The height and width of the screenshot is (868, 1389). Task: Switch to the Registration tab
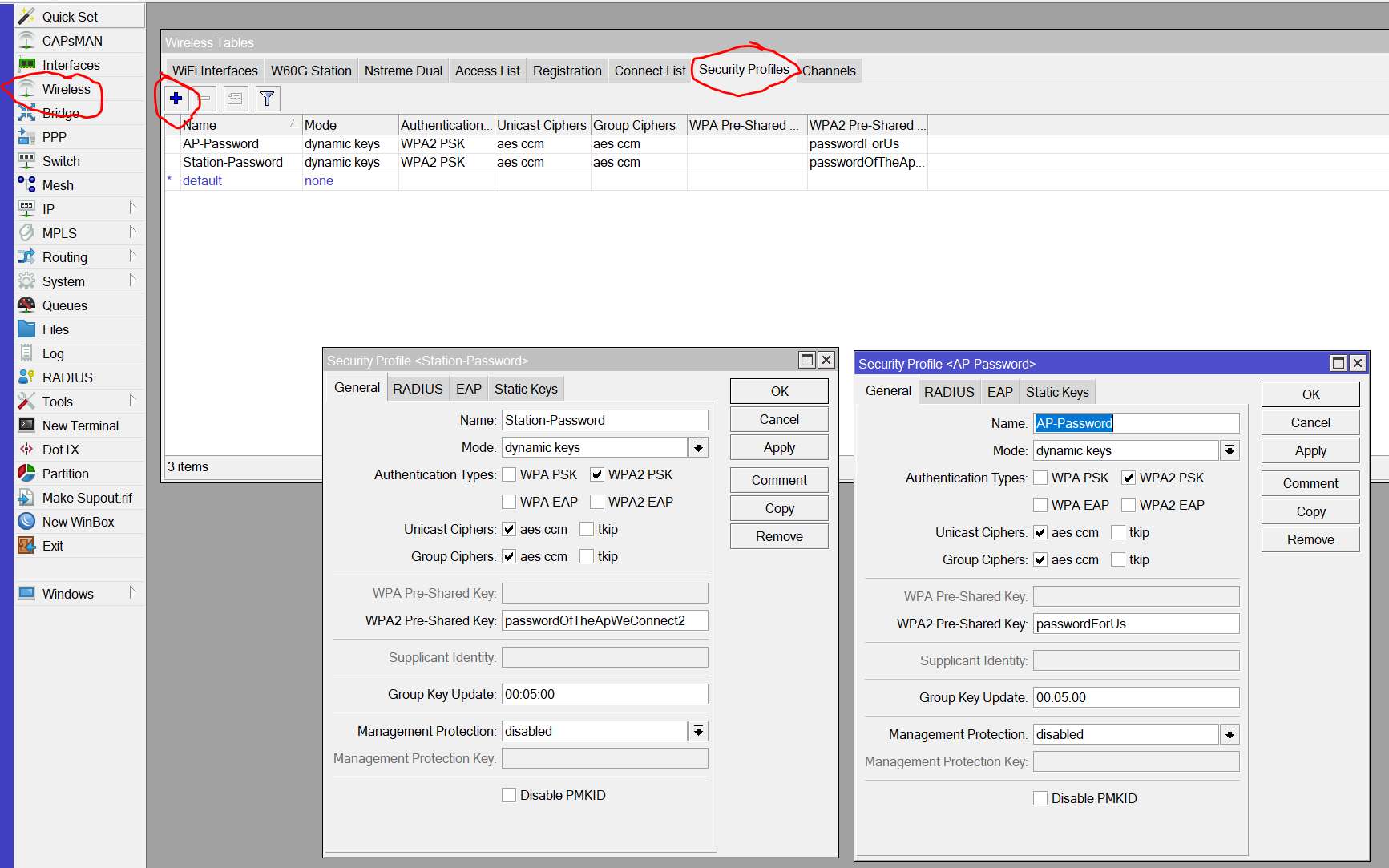(x=567, y=71)
